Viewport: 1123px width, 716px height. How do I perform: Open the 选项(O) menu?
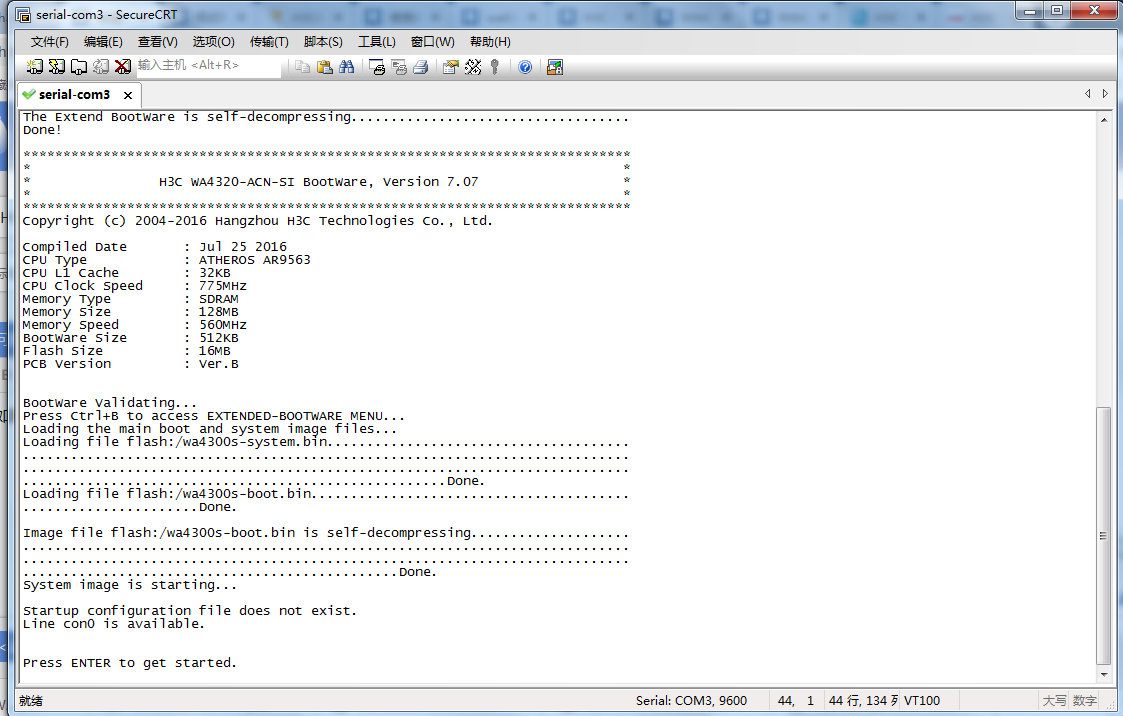(x=213, y=42)
